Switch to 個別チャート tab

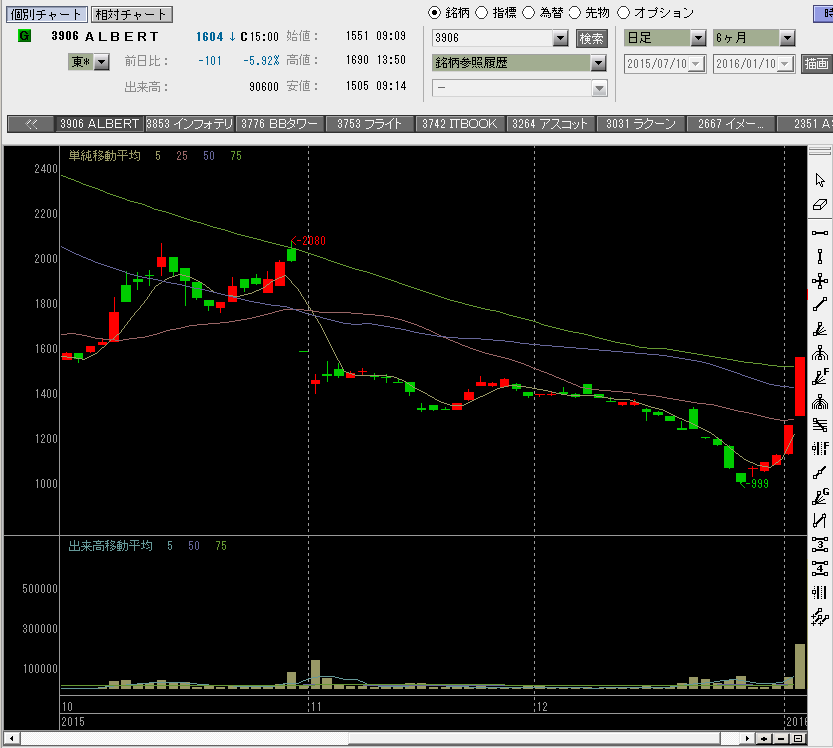[46, 14]
